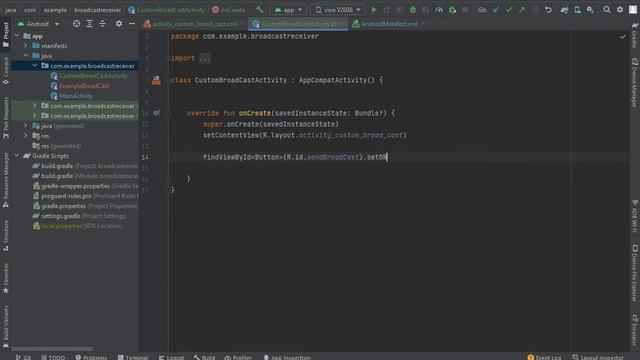Open the App Inspection button
640x360 pixels.
[x=287, y=357]
